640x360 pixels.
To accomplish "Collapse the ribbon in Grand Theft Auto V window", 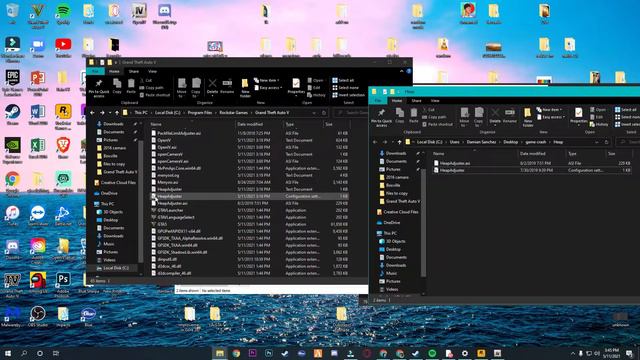I will [x=401, y=71].
